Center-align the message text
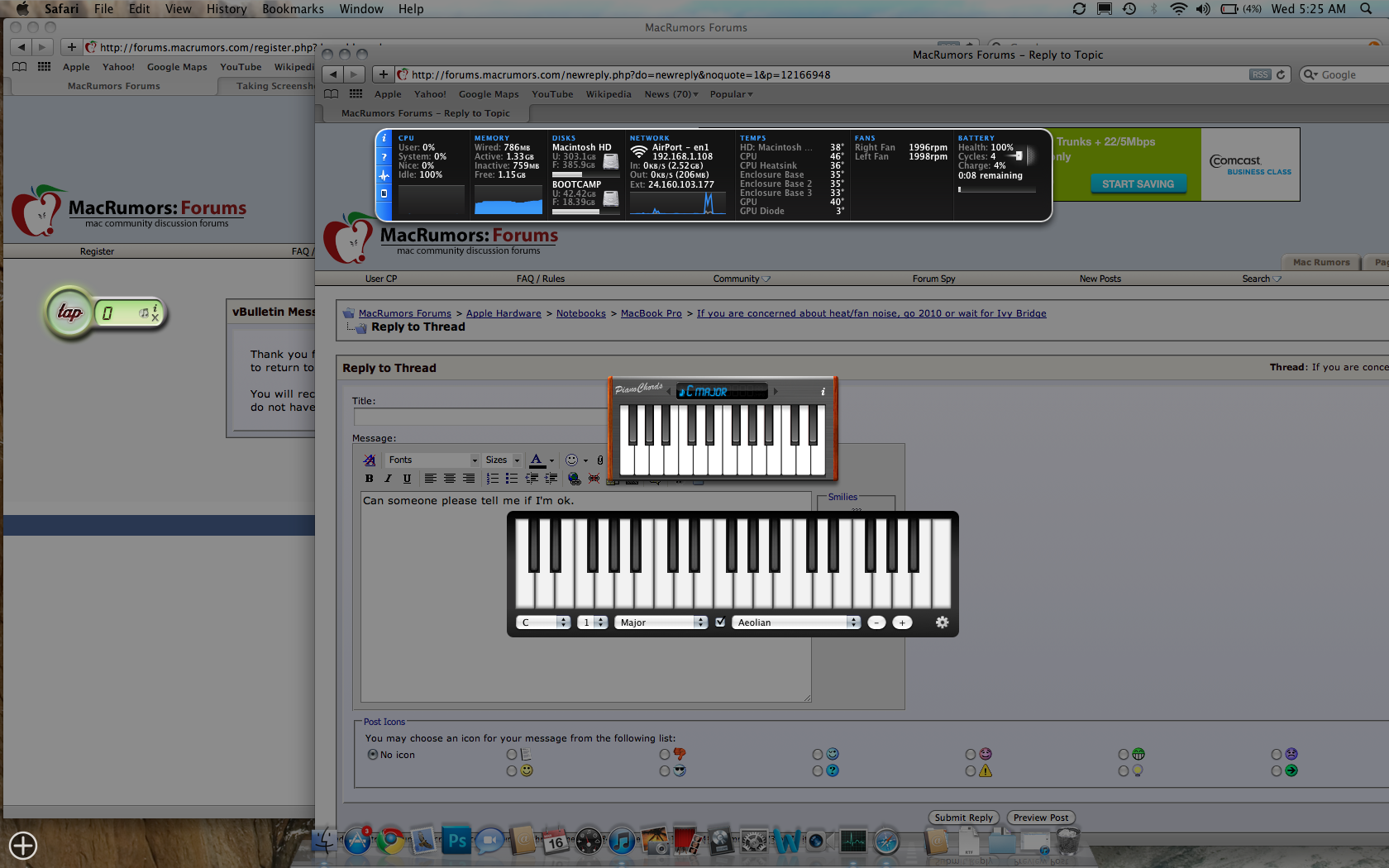 (449, 479)
